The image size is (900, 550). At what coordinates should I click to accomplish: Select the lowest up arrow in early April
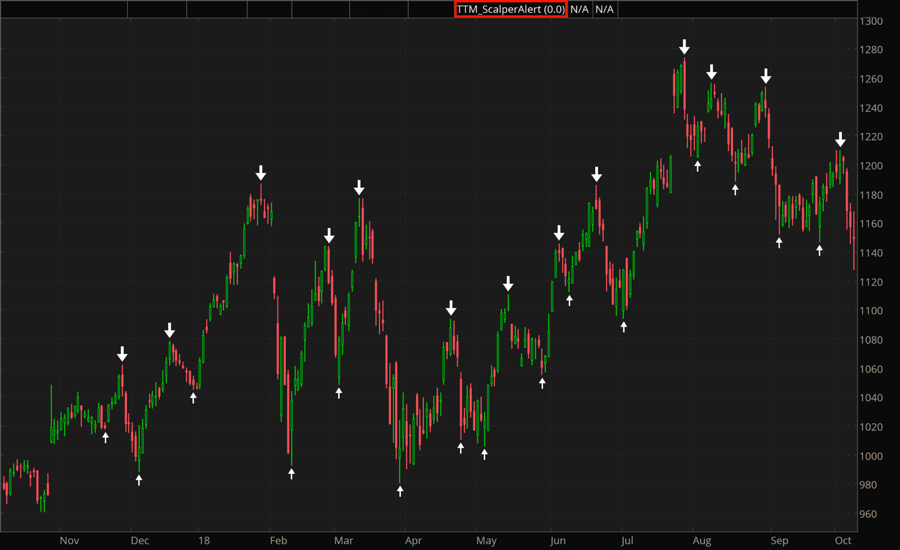coord(400,491)
